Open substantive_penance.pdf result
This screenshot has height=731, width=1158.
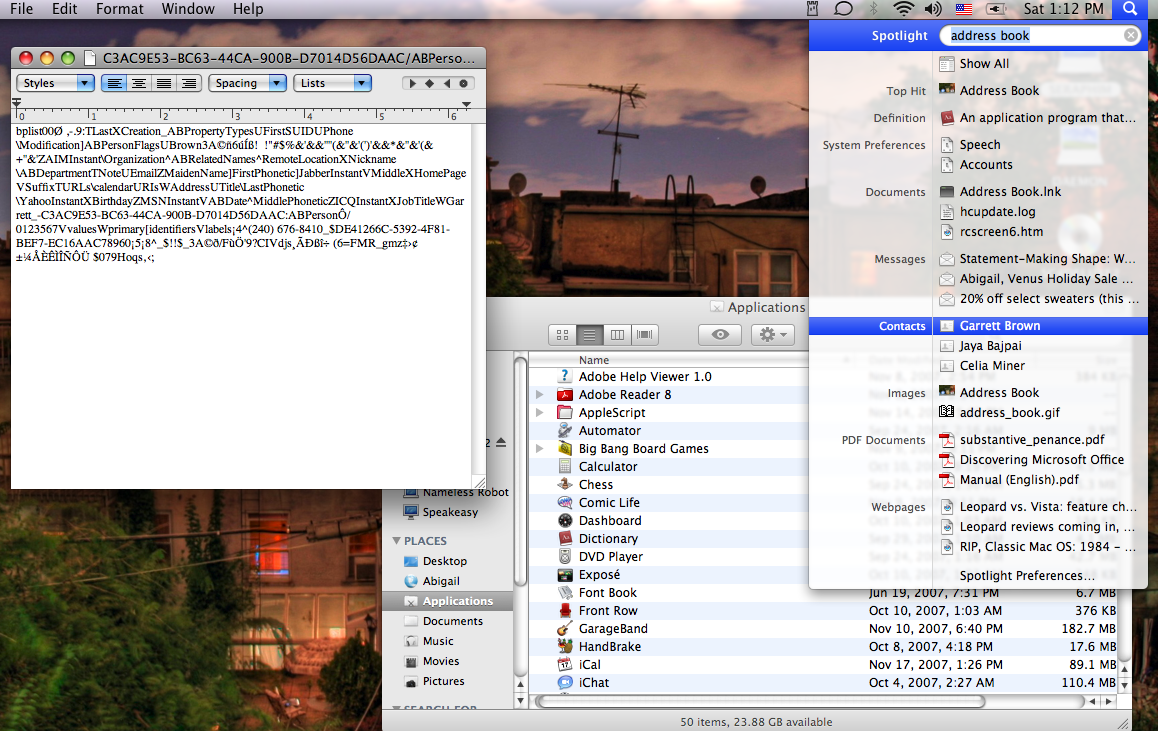(x=1021, y=439)
